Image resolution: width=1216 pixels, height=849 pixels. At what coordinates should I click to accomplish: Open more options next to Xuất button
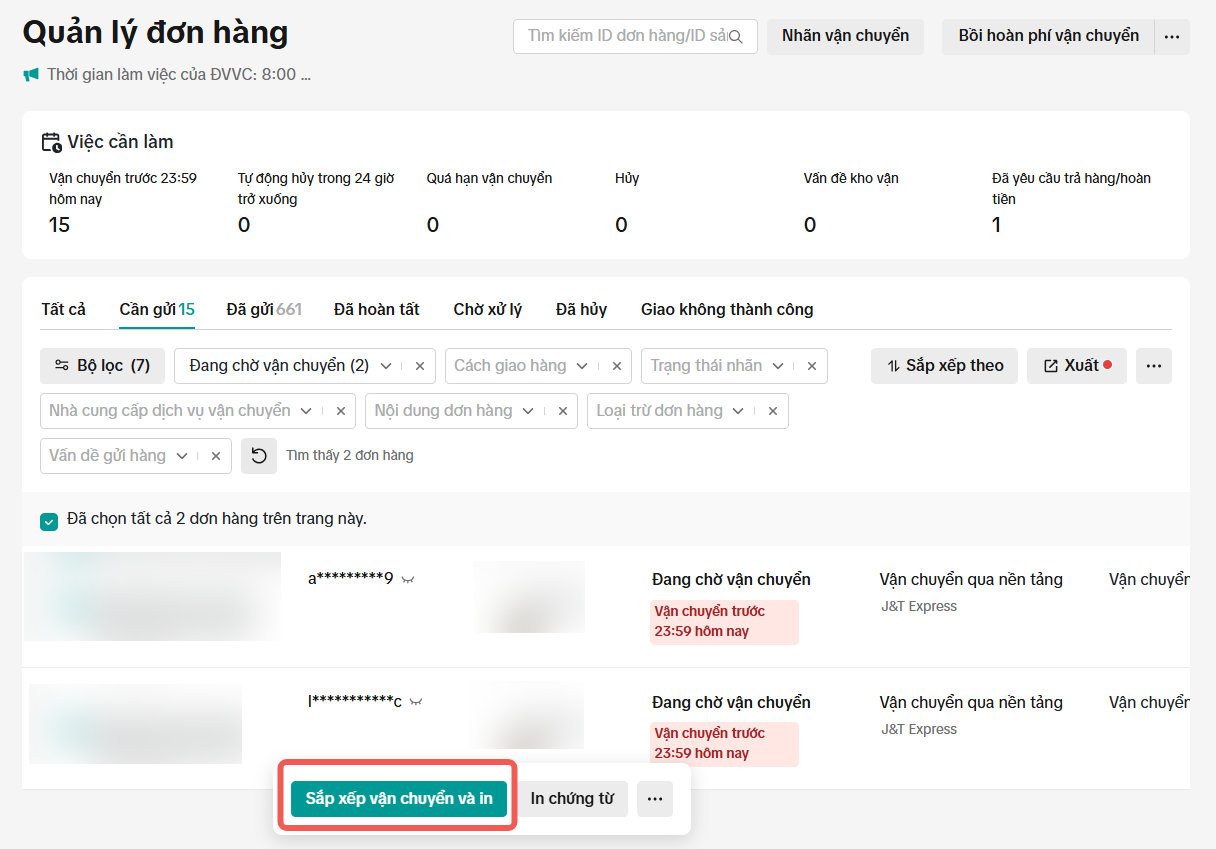pyautogui.click(x=1154, y=366)
